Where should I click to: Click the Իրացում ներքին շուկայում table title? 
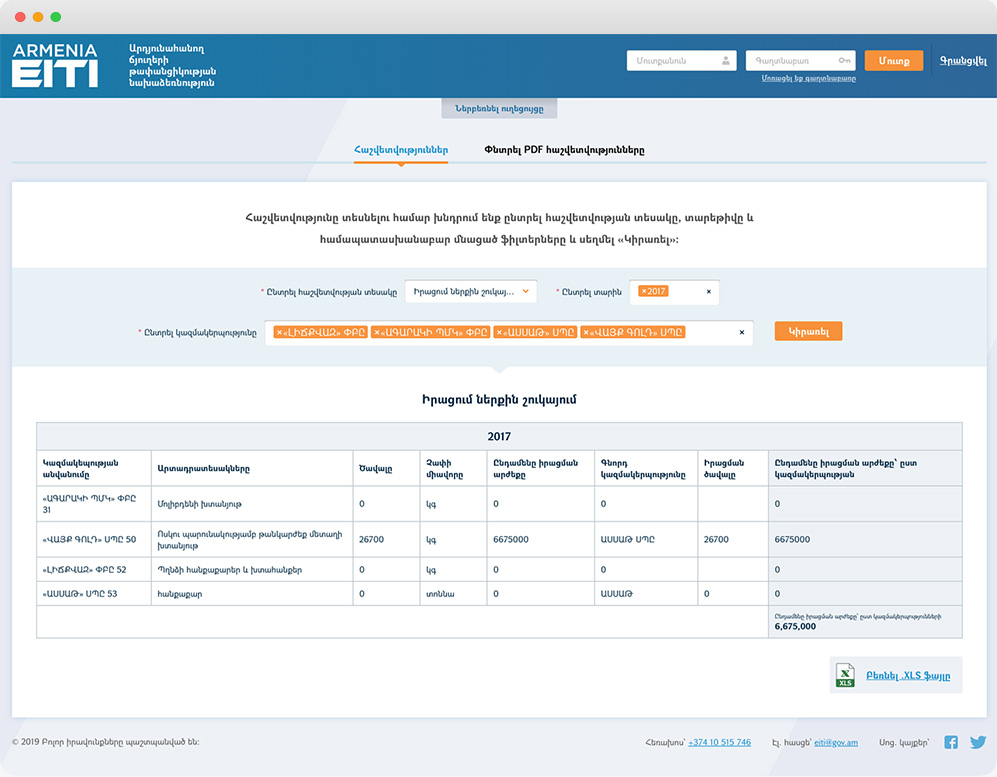(x=499, y=400)
